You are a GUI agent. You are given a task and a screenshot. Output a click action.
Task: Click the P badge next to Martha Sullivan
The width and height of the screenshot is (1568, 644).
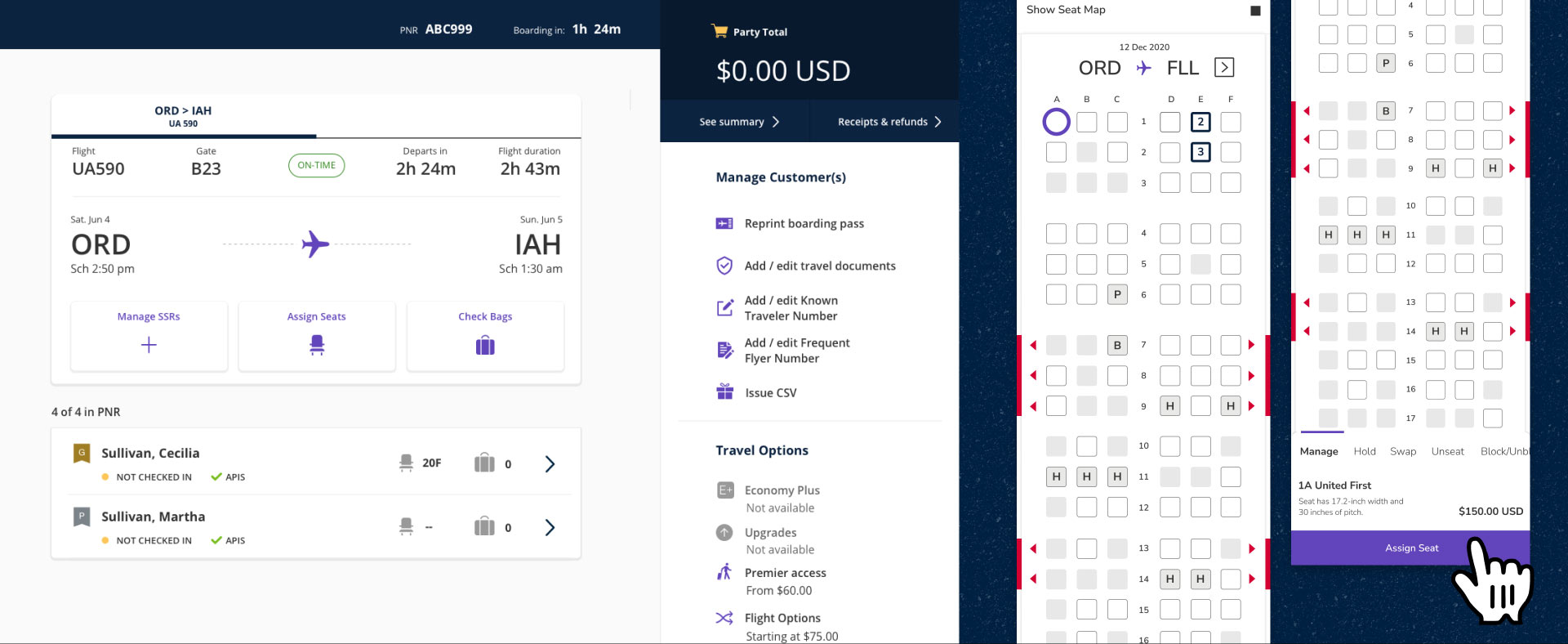tap(82, 517)
